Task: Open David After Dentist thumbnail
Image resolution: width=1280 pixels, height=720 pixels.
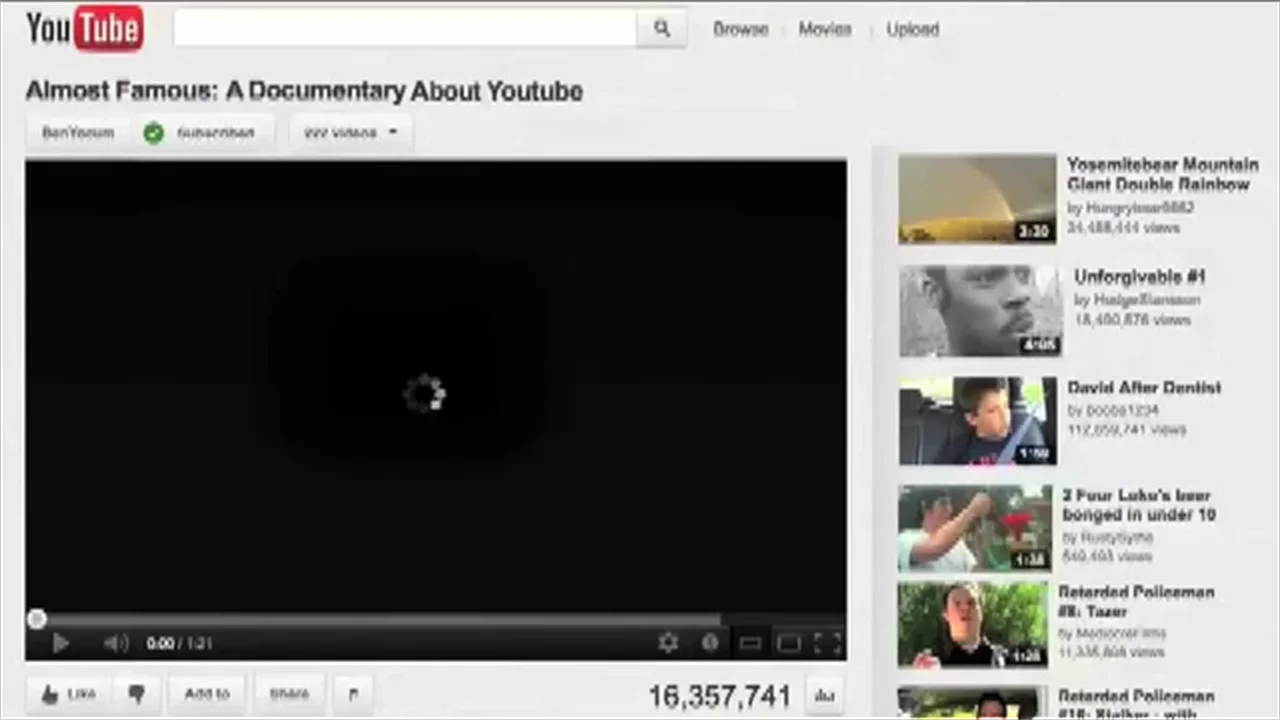Action: point(977,421)
